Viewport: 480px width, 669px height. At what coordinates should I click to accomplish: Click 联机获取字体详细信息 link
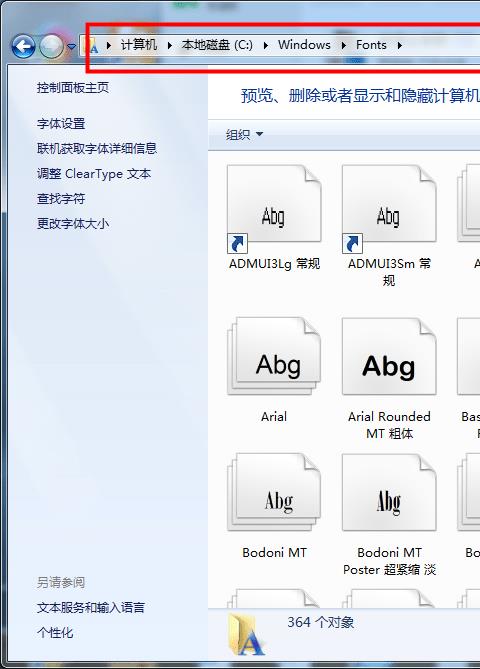[97, 148]
